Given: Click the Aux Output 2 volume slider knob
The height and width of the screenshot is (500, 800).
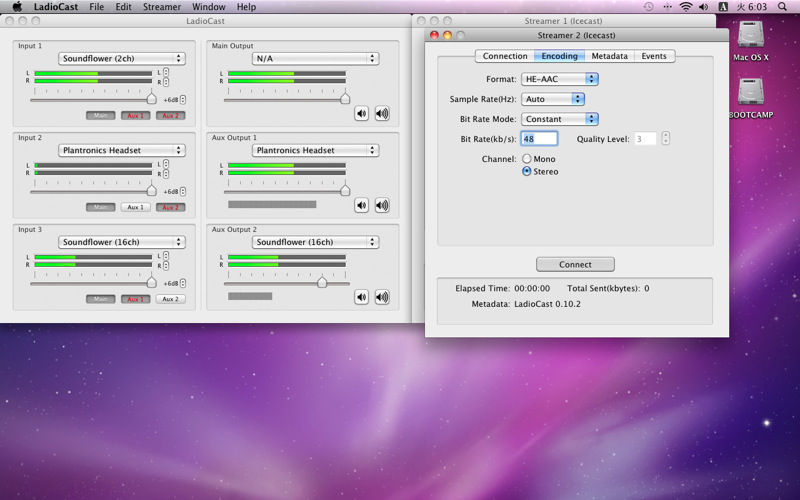Looking at the screenshot, I should [322, 282].
